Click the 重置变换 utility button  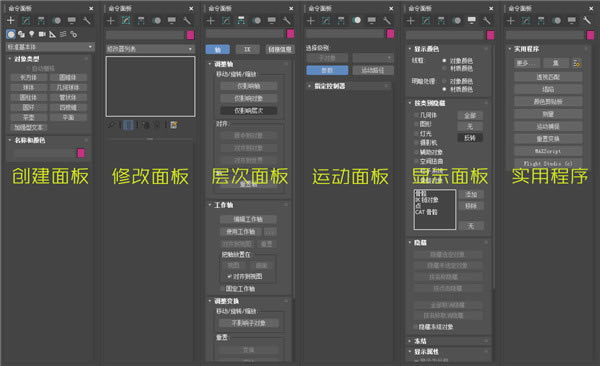(548, 139)
